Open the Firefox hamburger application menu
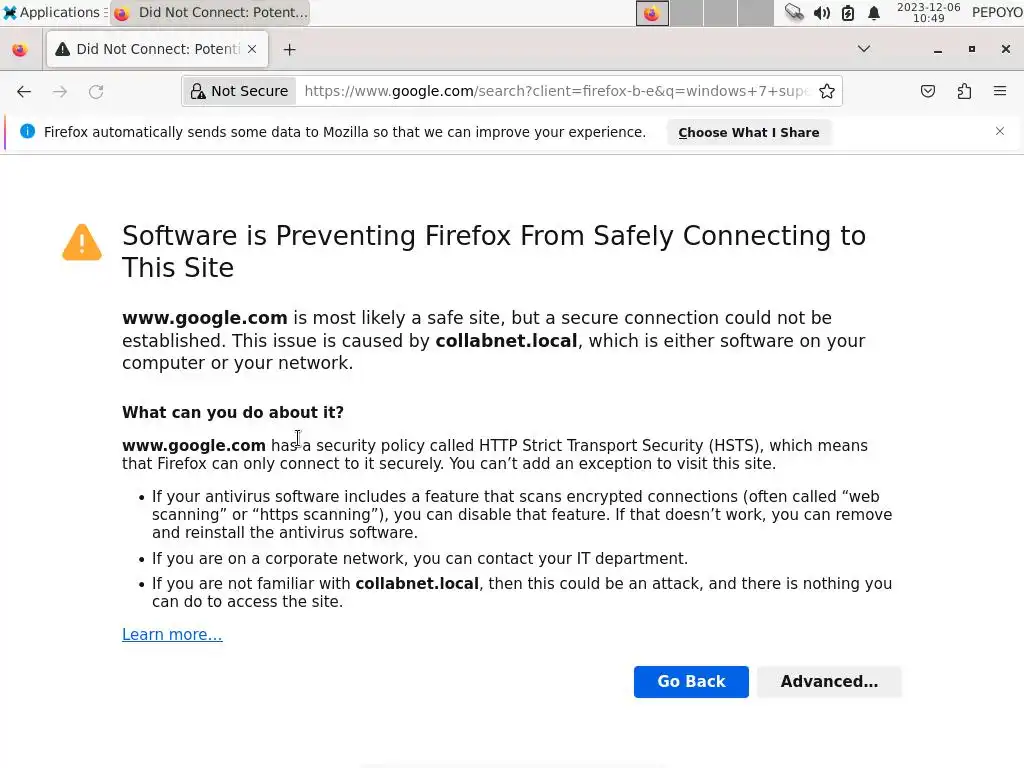The width and height of the screenshot is (1024, 768). 1000,91
